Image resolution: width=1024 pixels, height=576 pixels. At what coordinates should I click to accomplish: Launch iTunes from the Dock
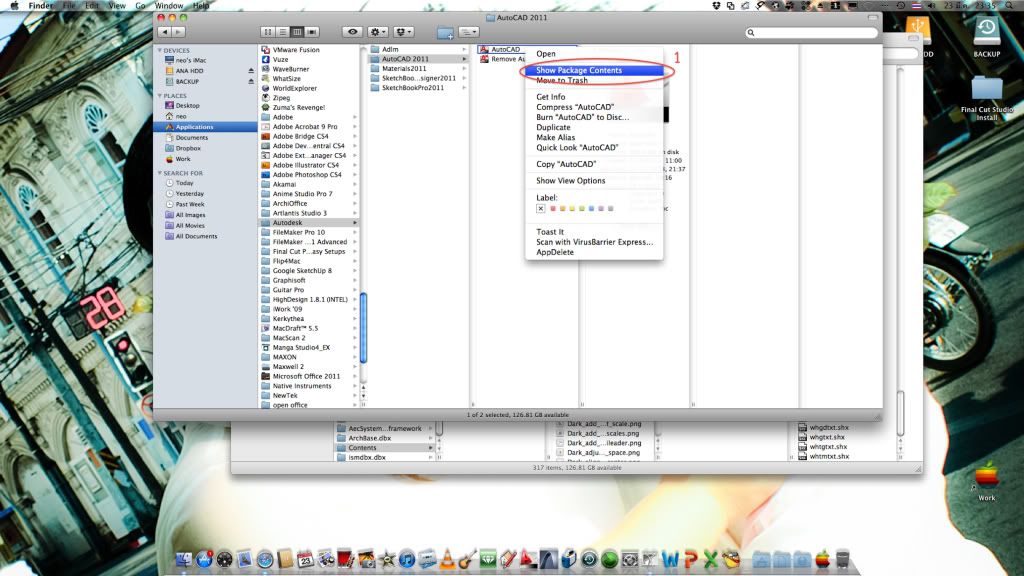point(407,559)
